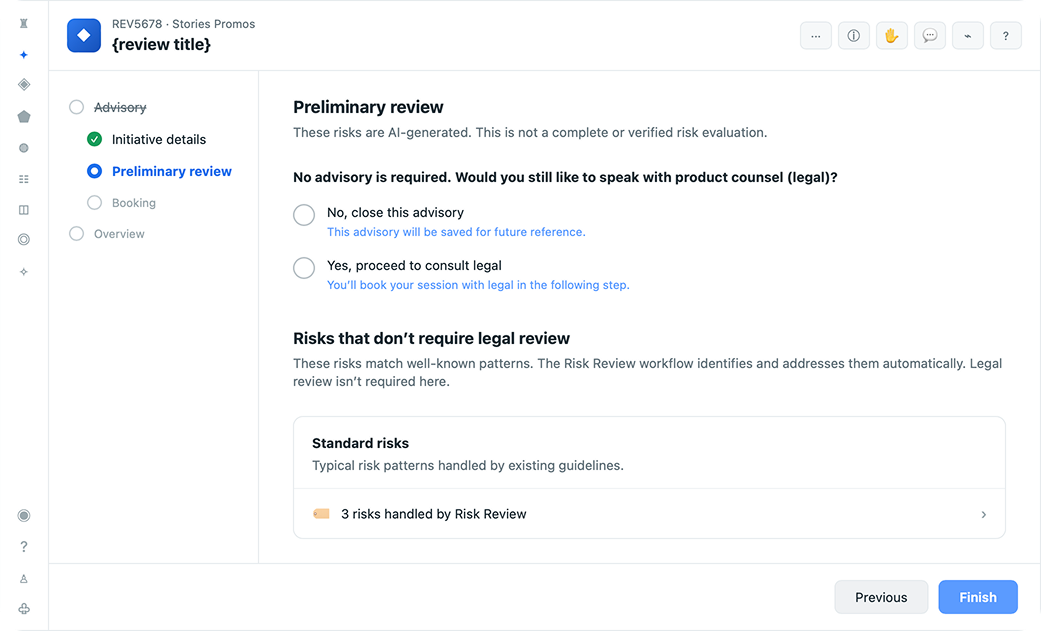Click the blue diamond review logo icon

84,35
